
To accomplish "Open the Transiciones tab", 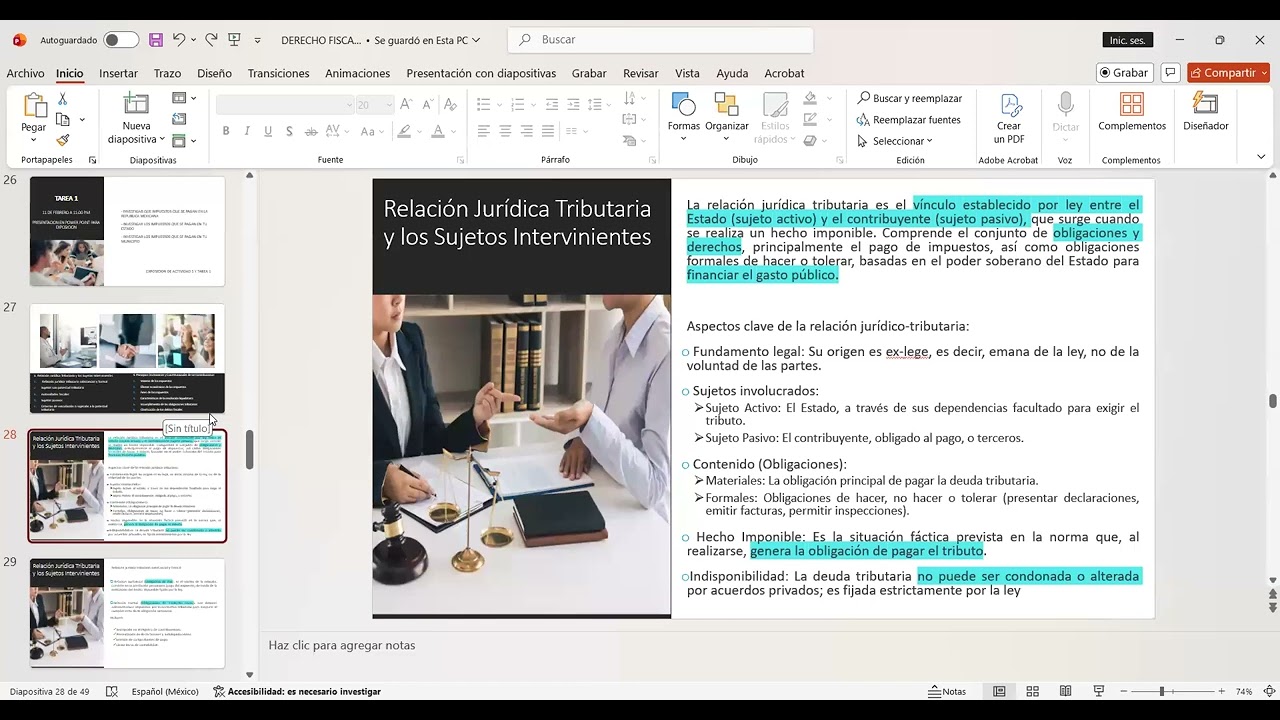I will pos(278,73).
